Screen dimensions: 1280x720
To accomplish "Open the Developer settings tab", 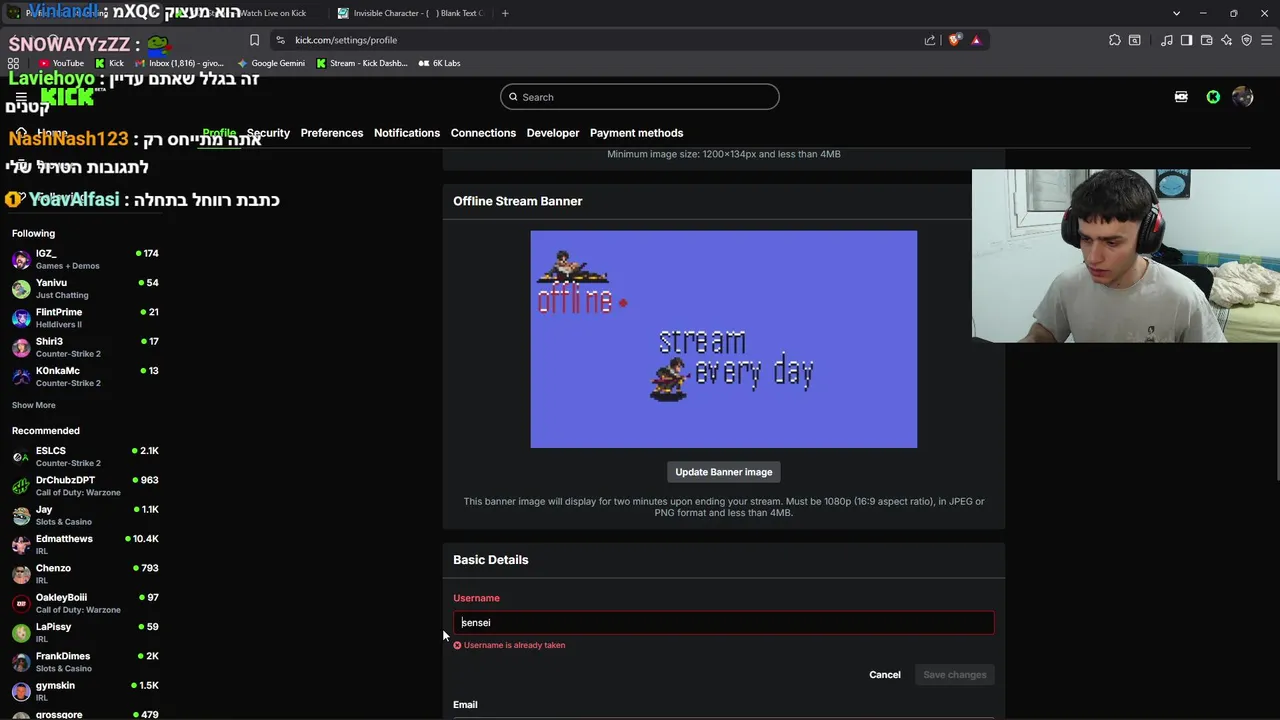I will click(553, 133).
